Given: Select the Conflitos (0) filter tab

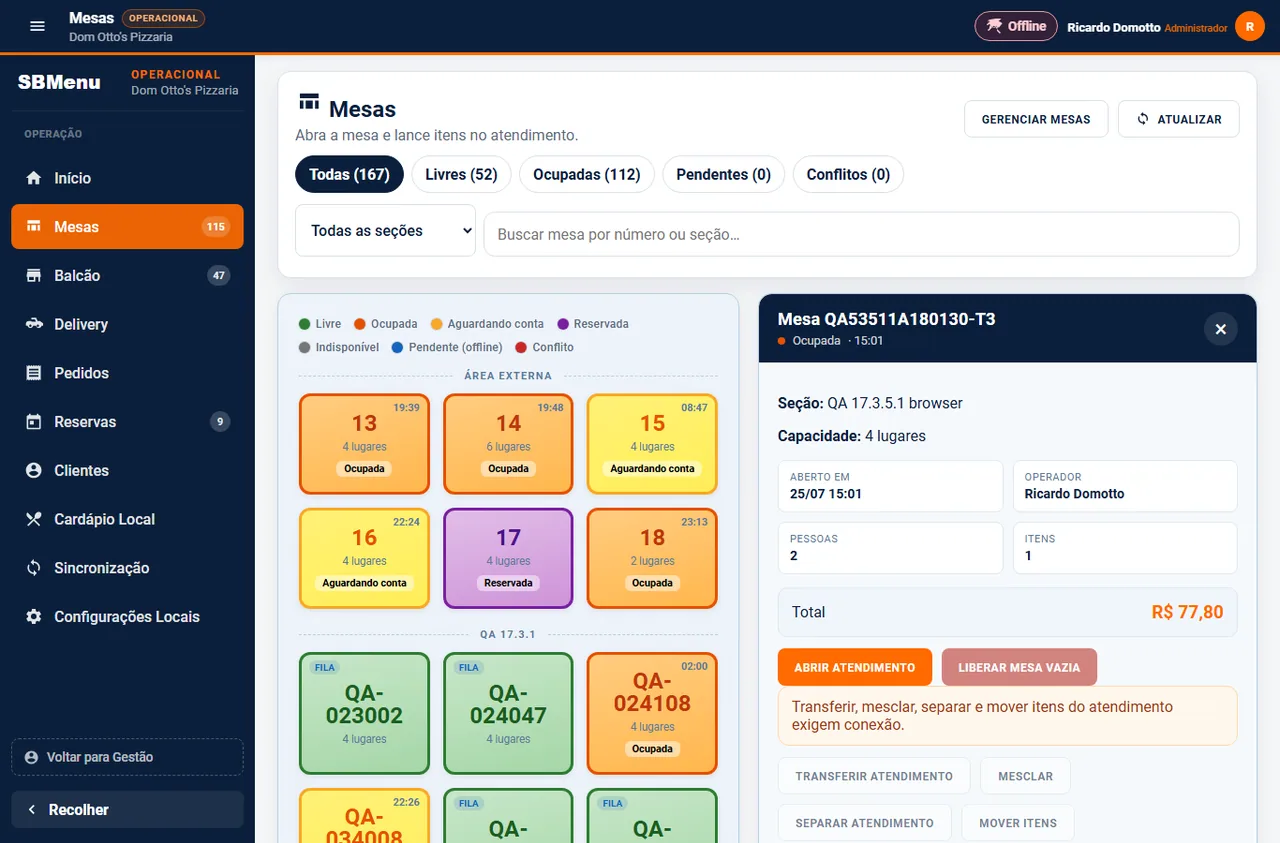Looking at the screenshot, I should (848, 174).
